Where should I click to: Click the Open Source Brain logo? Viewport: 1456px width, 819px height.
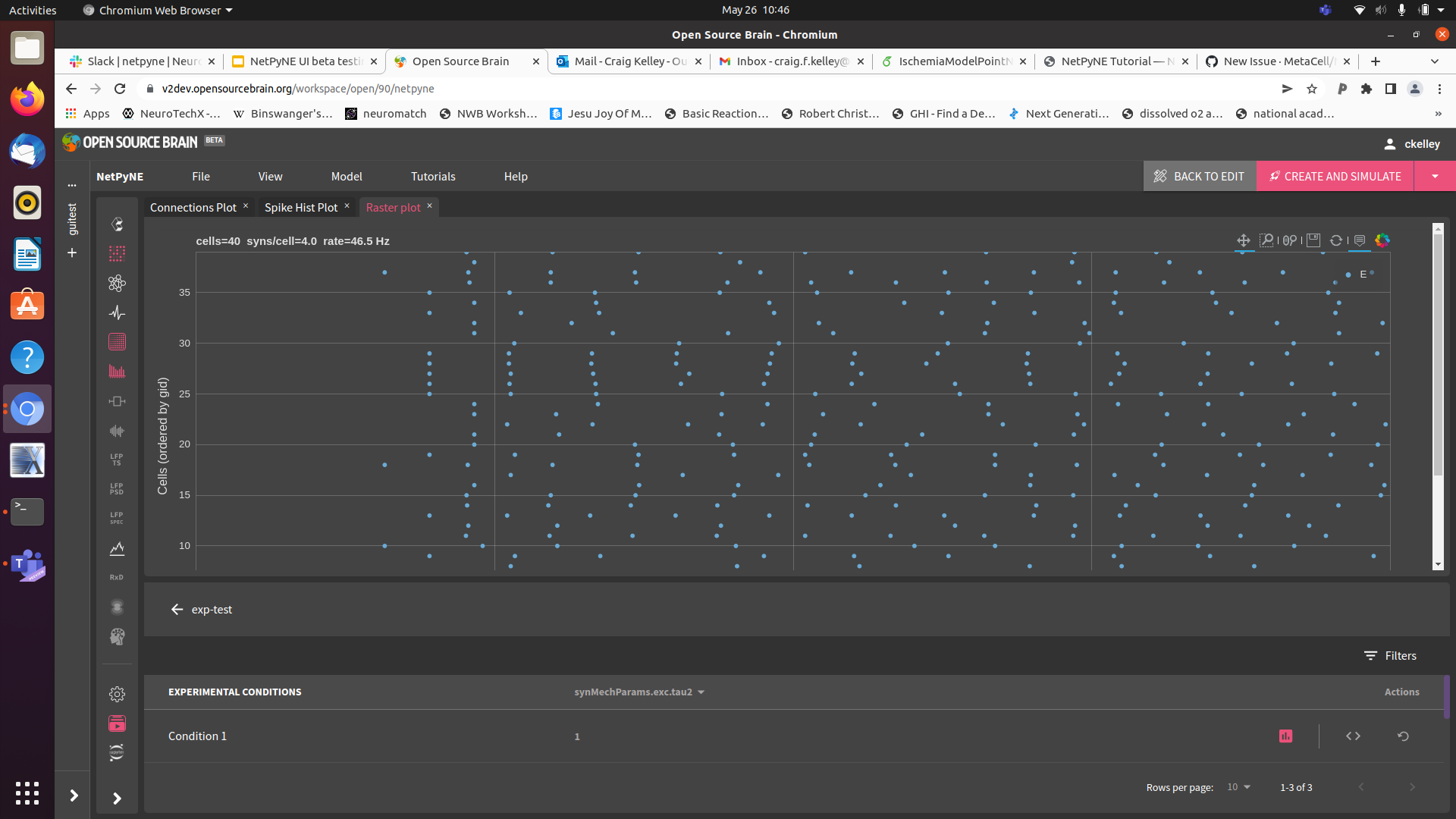pyautogui.click(x=130, y=142)
